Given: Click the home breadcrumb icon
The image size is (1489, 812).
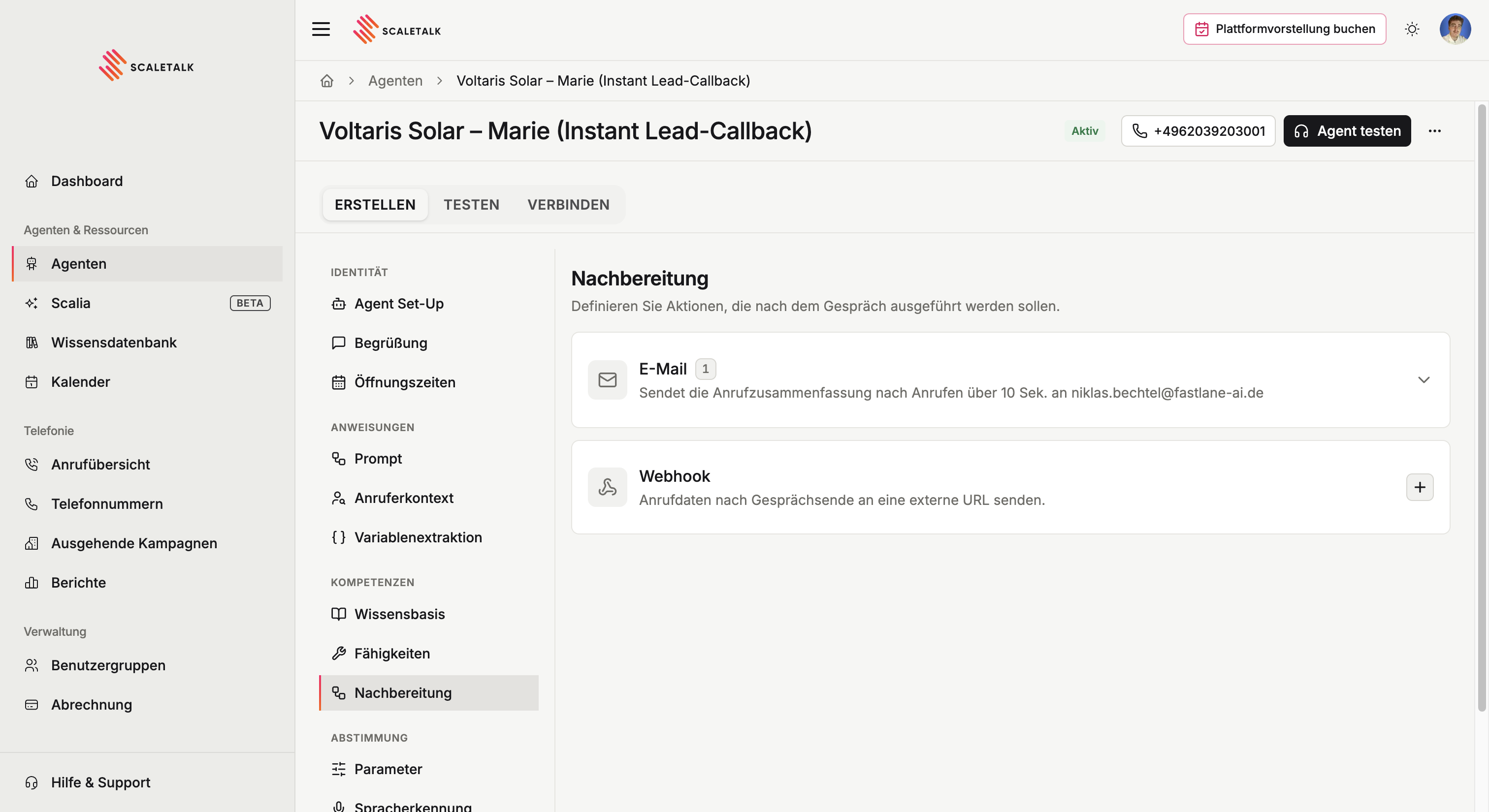Looking at the screenshot, I should [x=327, y=81].
